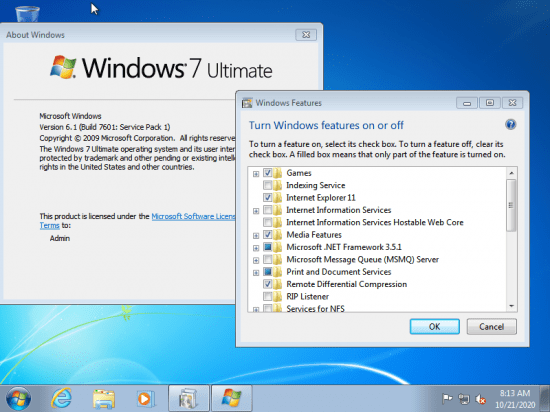Enable the RIP Listener checkbox
This screenshot has height=412, width=550.
268,296
